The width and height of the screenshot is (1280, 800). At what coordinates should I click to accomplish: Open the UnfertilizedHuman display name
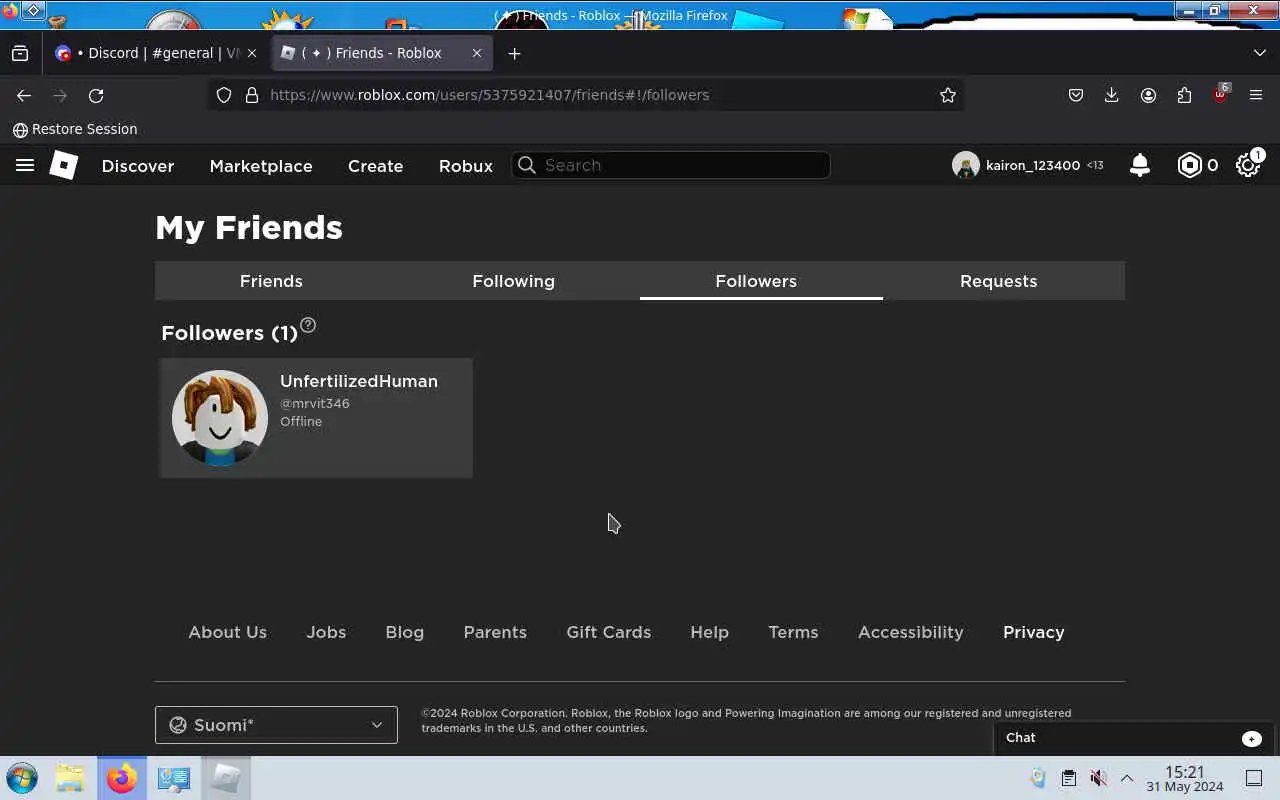click(x=359, y=381)
